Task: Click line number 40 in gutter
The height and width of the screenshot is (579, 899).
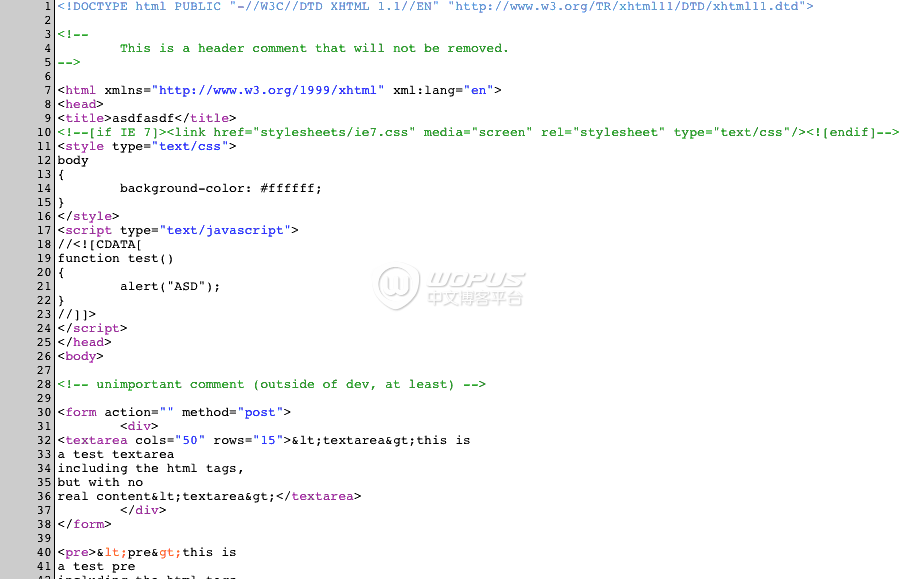Action: coord(44,552)
